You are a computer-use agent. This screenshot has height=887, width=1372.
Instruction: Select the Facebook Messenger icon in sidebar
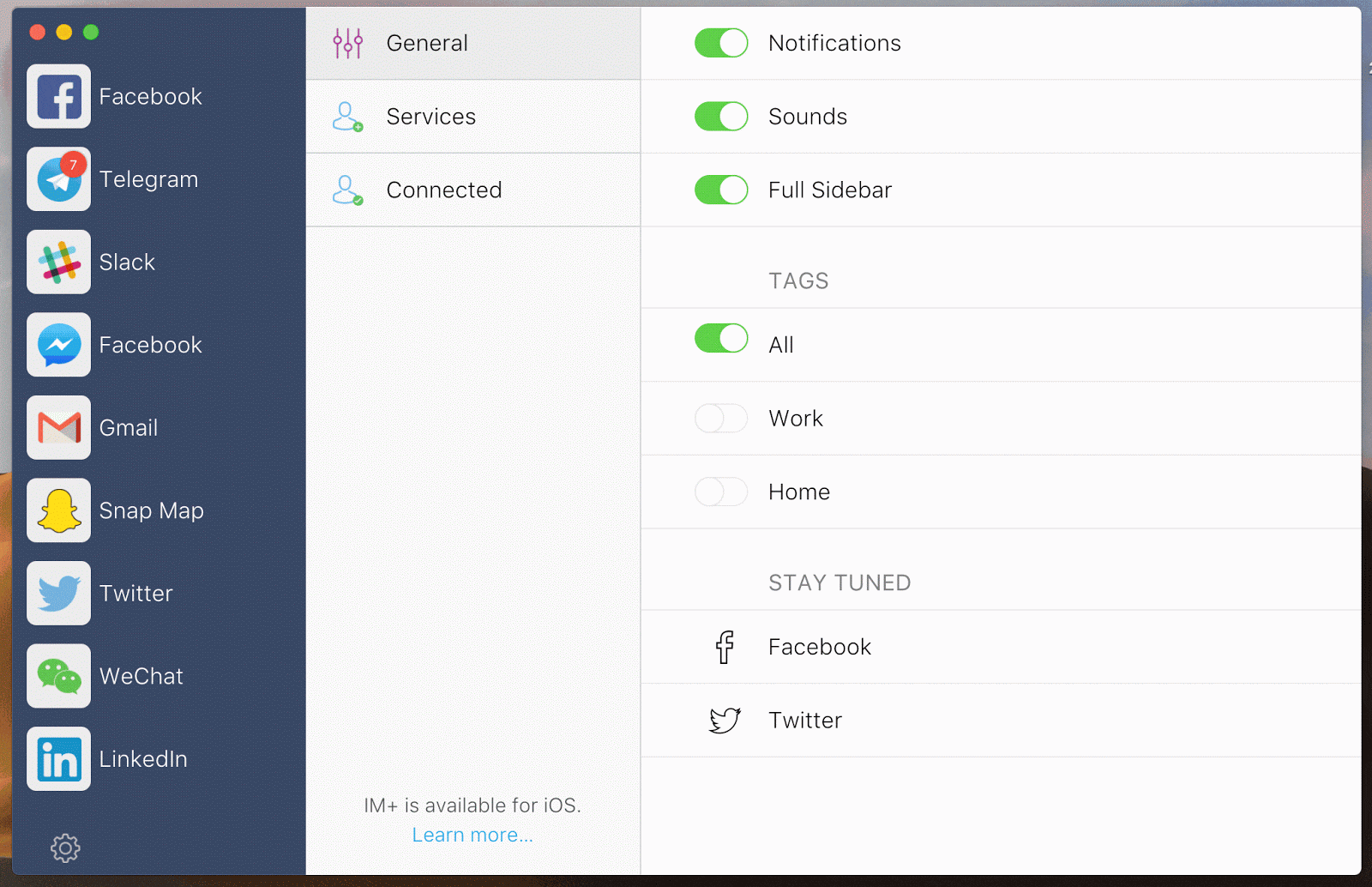coord(58,344)
